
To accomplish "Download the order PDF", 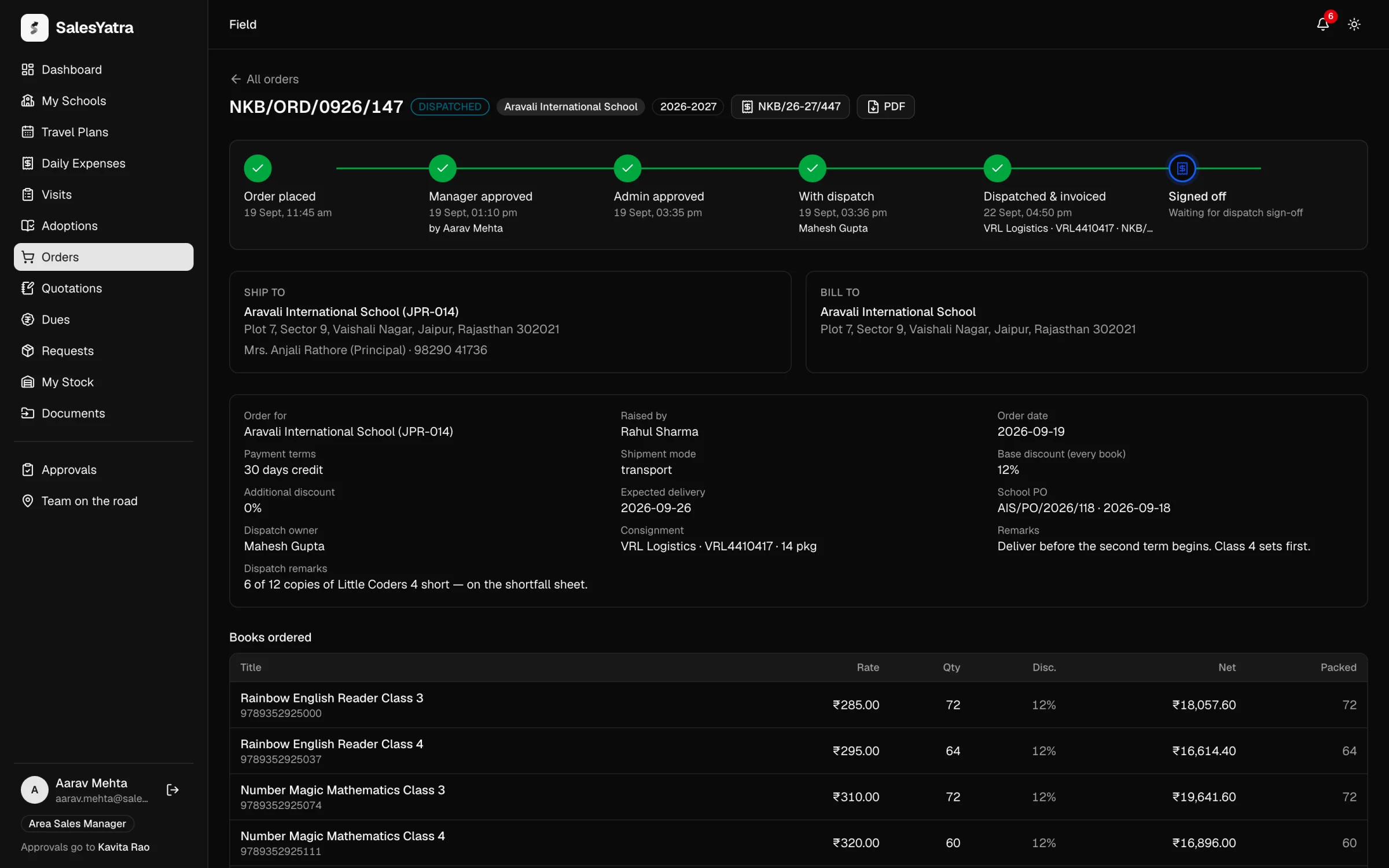I will click(x=885, y=106).
